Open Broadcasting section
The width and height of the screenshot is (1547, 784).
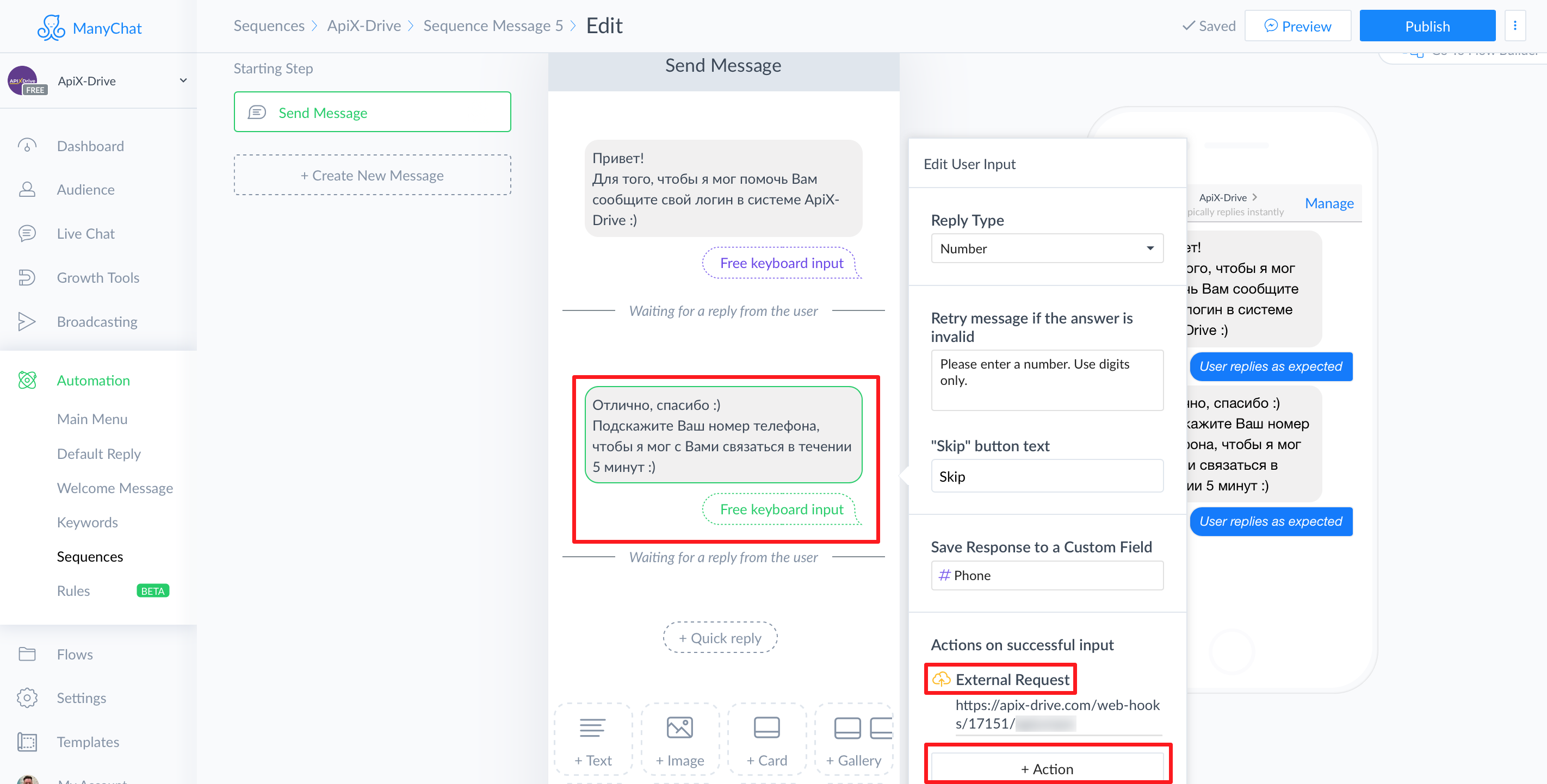tap(97, 322)
